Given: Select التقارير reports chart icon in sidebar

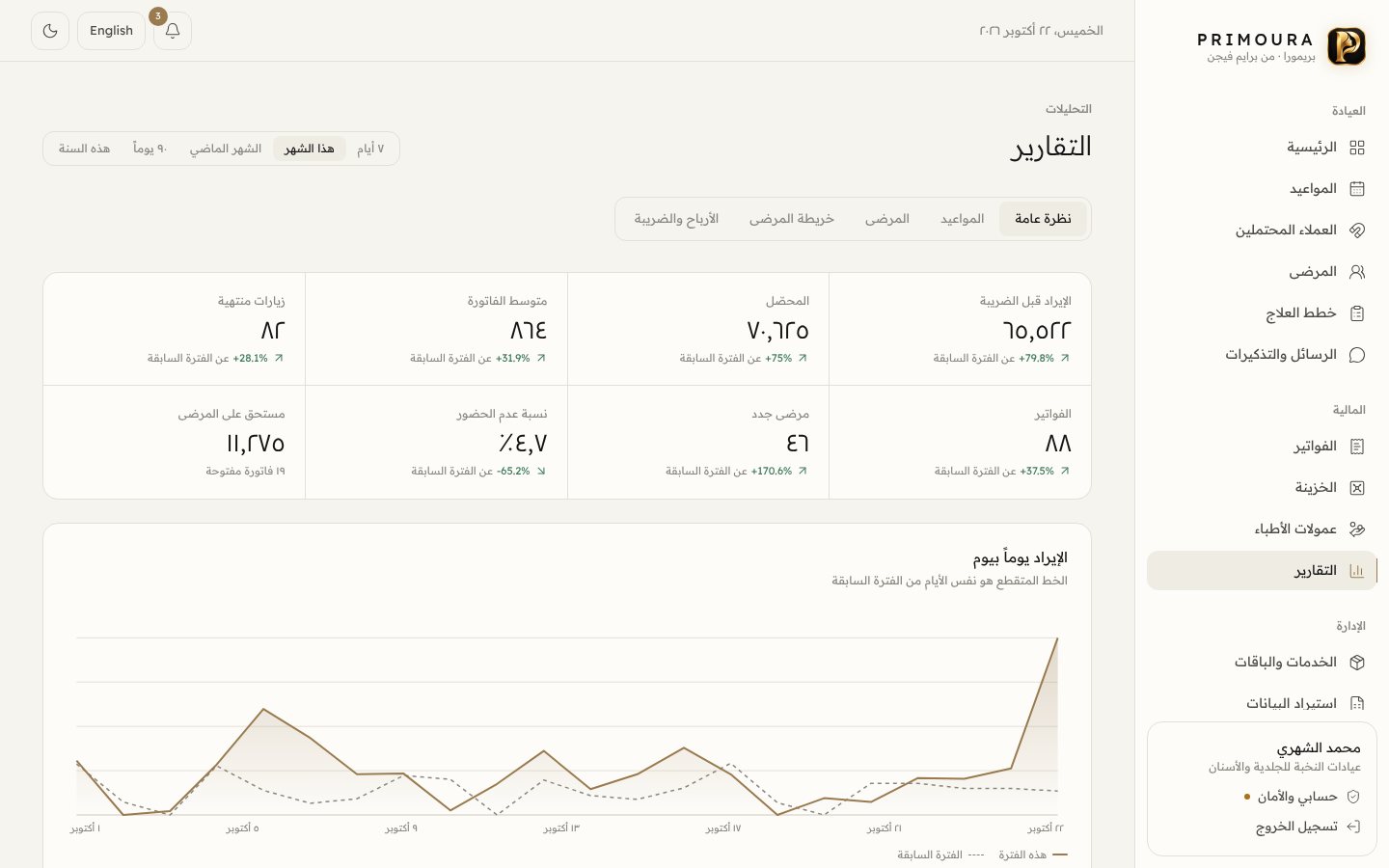Looking at the screenshot, I should tap(1357, 571).
